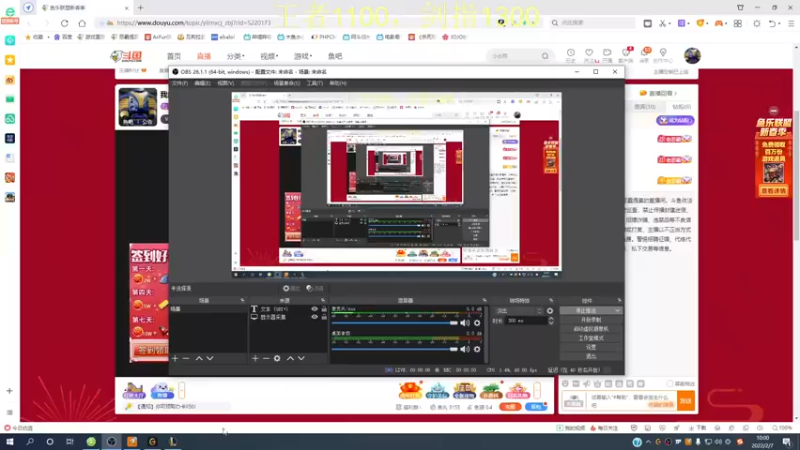The image size is (800, 450).
Task: Click start virtual camera button in OBS
Action: point(591,329)
